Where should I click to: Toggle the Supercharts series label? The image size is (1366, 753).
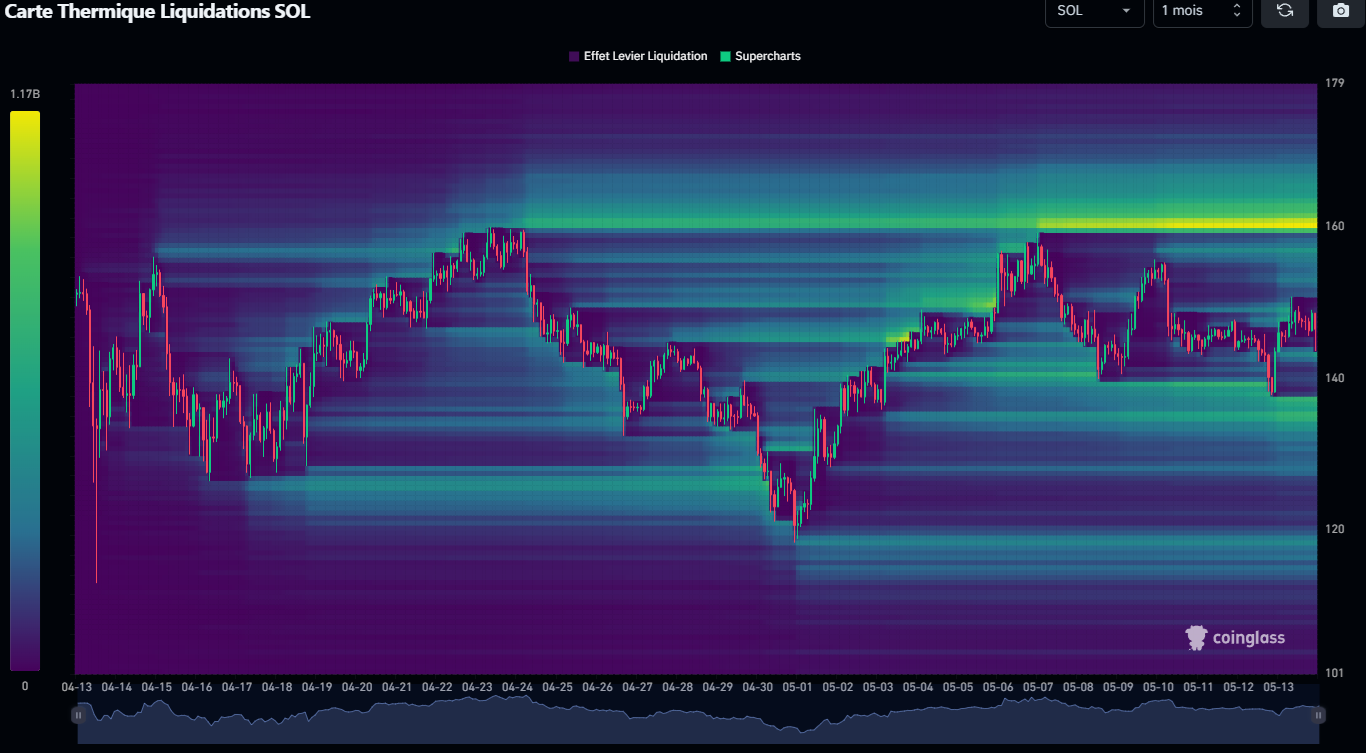click(767, 57)
